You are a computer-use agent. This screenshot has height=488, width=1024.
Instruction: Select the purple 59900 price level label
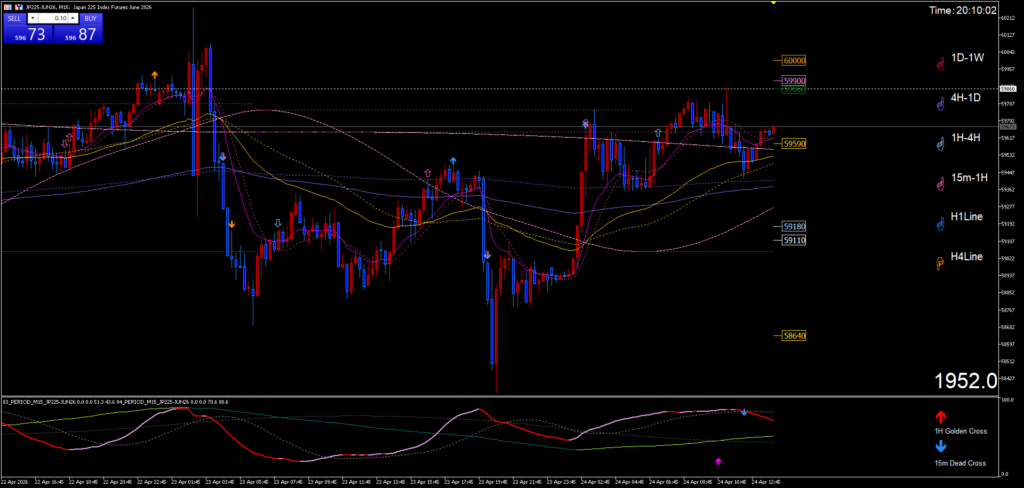pos(795,80)
